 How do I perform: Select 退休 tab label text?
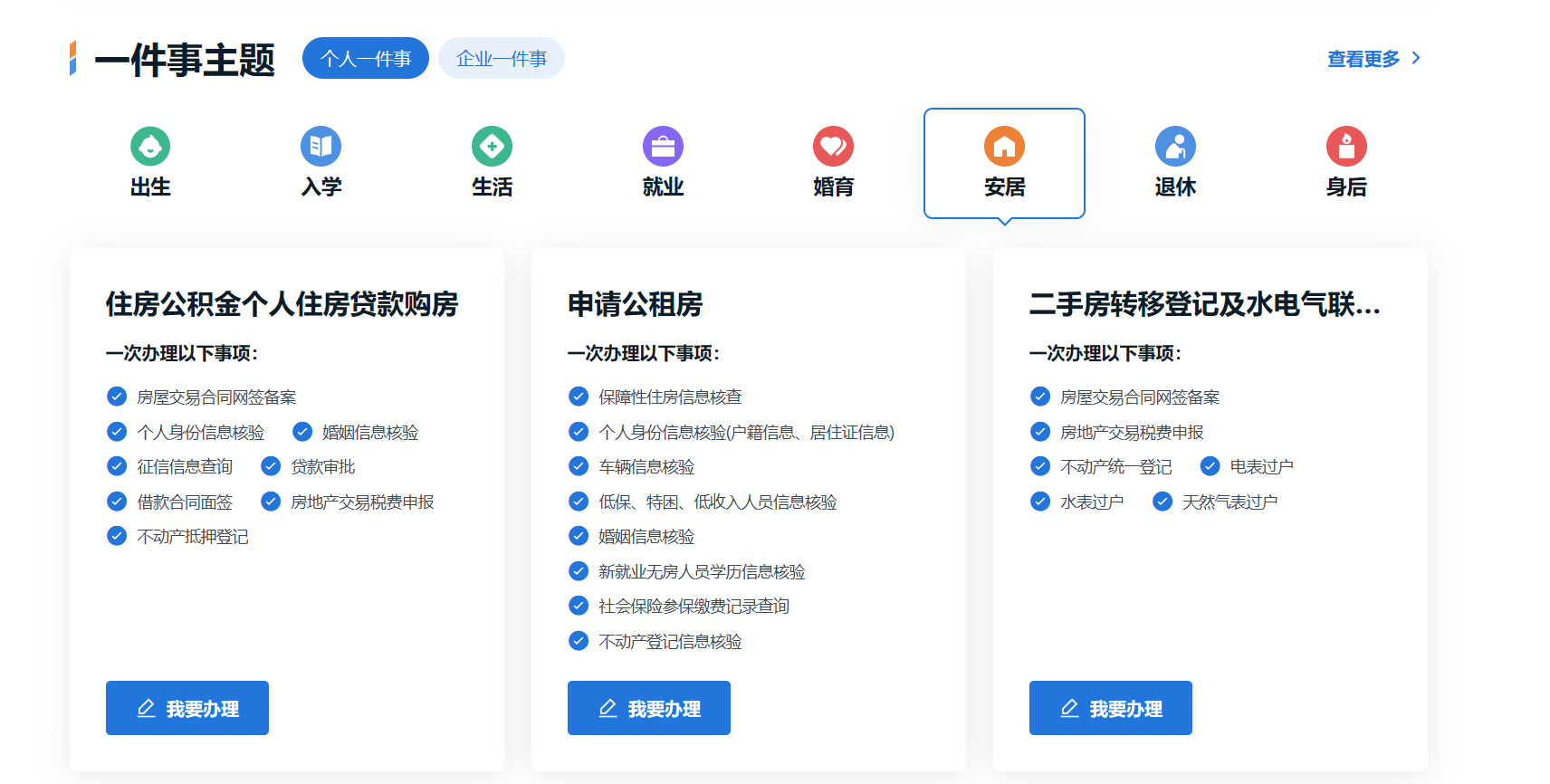tap(1175, 186)
